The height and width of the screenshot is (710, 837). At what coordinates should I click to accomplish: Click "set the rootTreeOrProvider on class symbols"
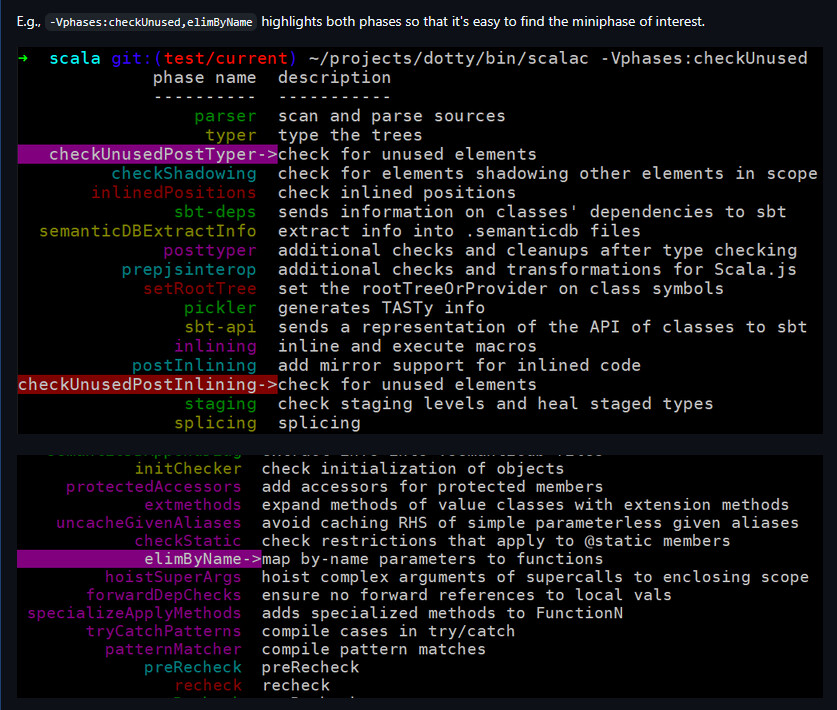pos(501,289)
